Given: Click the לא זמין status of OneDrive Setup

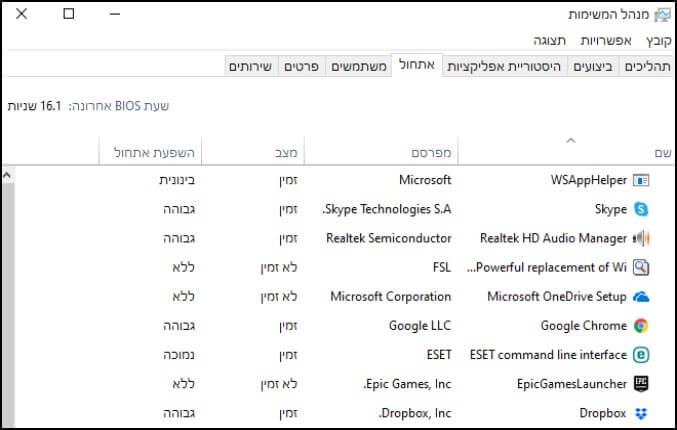Looking at the screenshot, I should tap(279, 297).
